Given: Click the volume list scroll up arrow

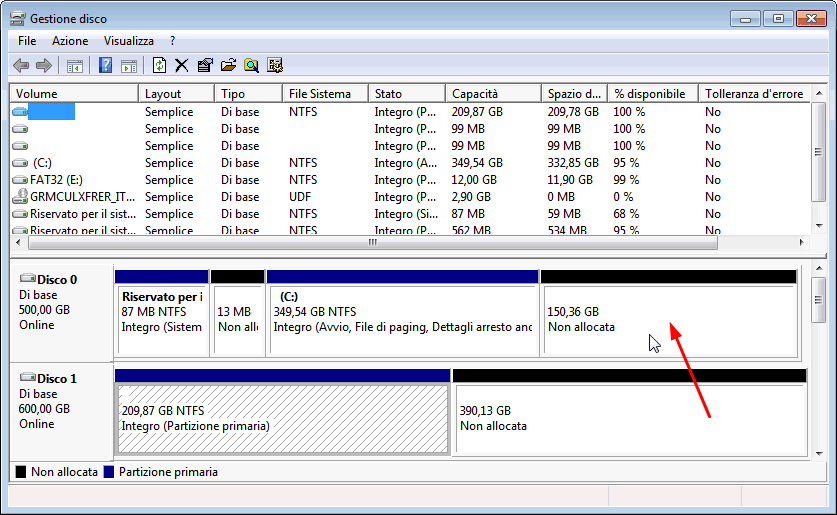Looking at the screenshot, I should point(819,94).
